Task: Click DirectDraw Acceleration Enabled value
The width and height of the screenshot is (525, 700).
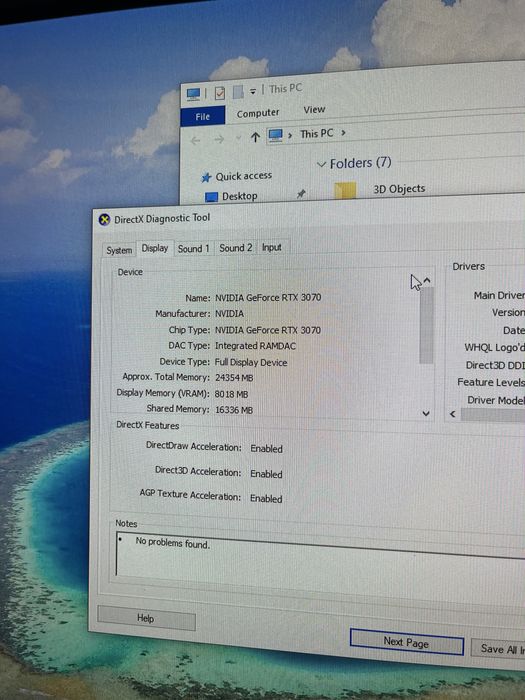Action: tap(267, 449)
